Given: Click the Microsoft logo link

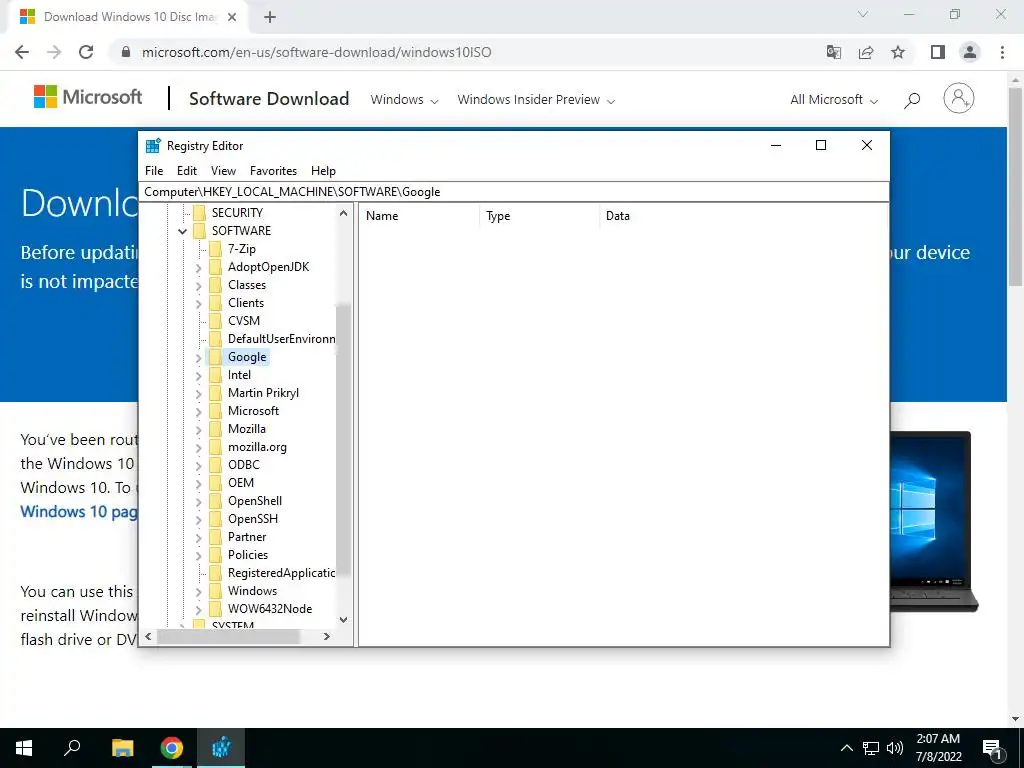Looking at the screenshot, I should click(88, 97).
